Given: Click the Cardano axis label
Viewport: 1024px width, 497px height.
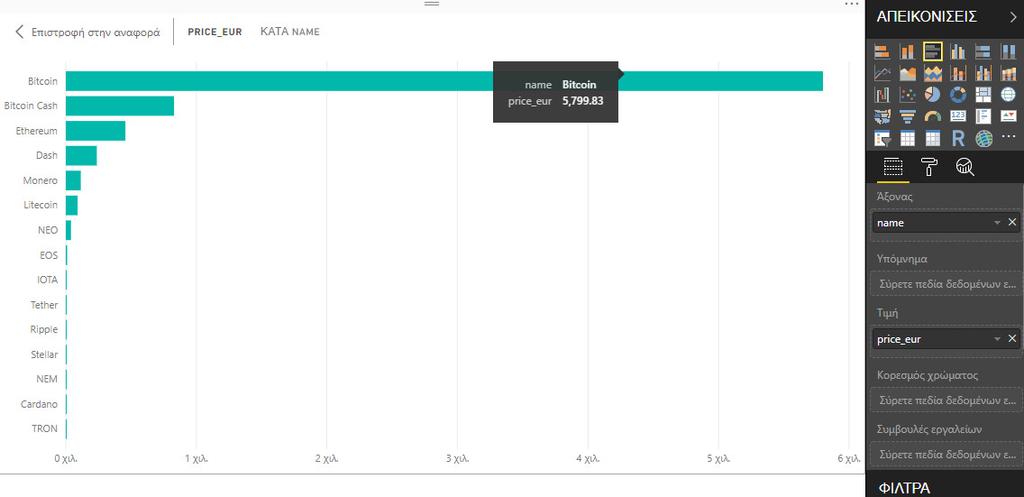Looking at the screenshot, I should click(39, 404).
